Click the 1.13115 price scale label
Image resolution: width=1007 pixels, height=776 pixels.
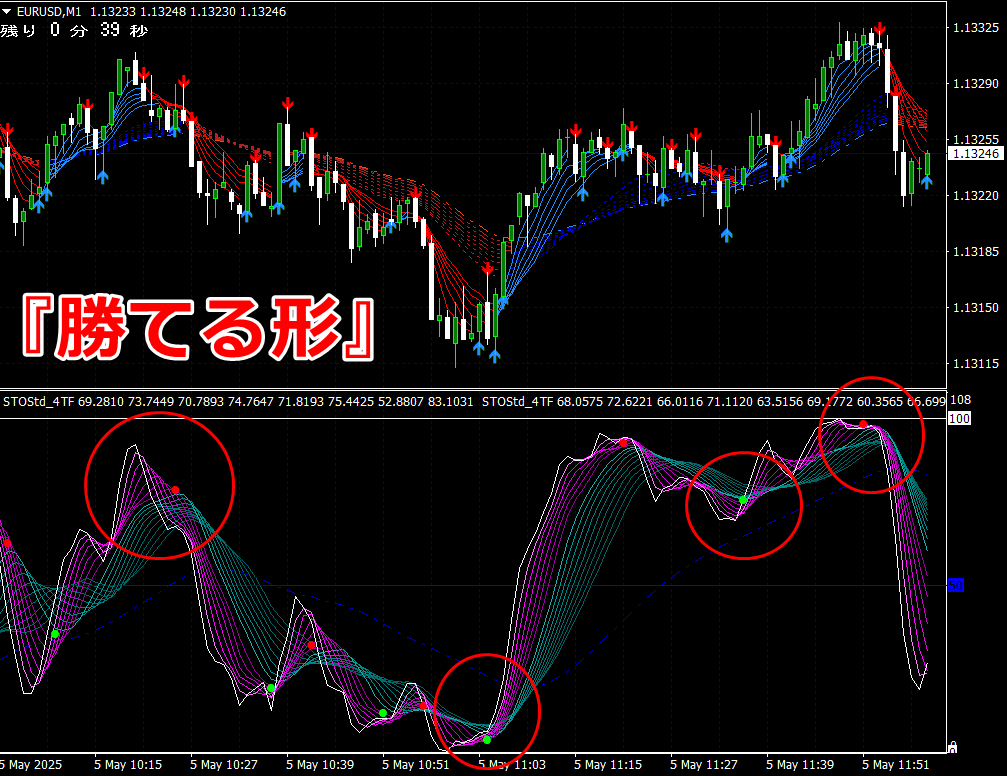pyautogui.click(x=976, y=364)
